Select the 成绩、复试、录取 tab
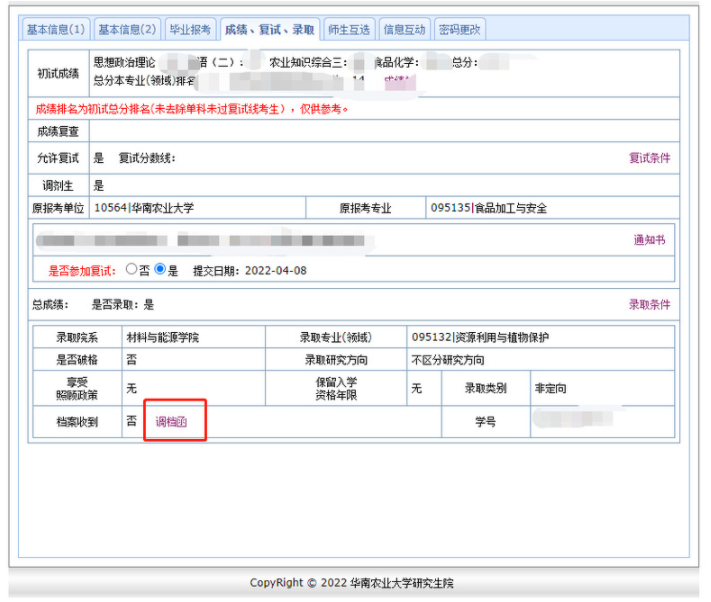Screen dimensions: 711x602 point(269,30)
